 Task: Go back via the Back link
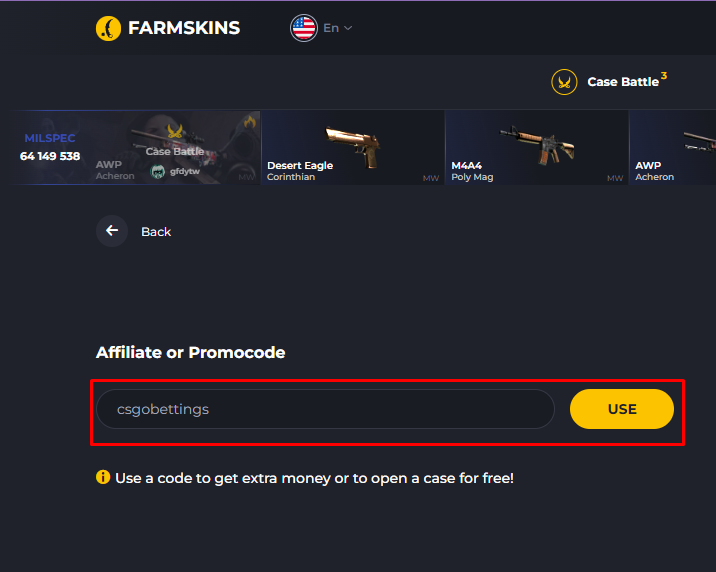156,232
